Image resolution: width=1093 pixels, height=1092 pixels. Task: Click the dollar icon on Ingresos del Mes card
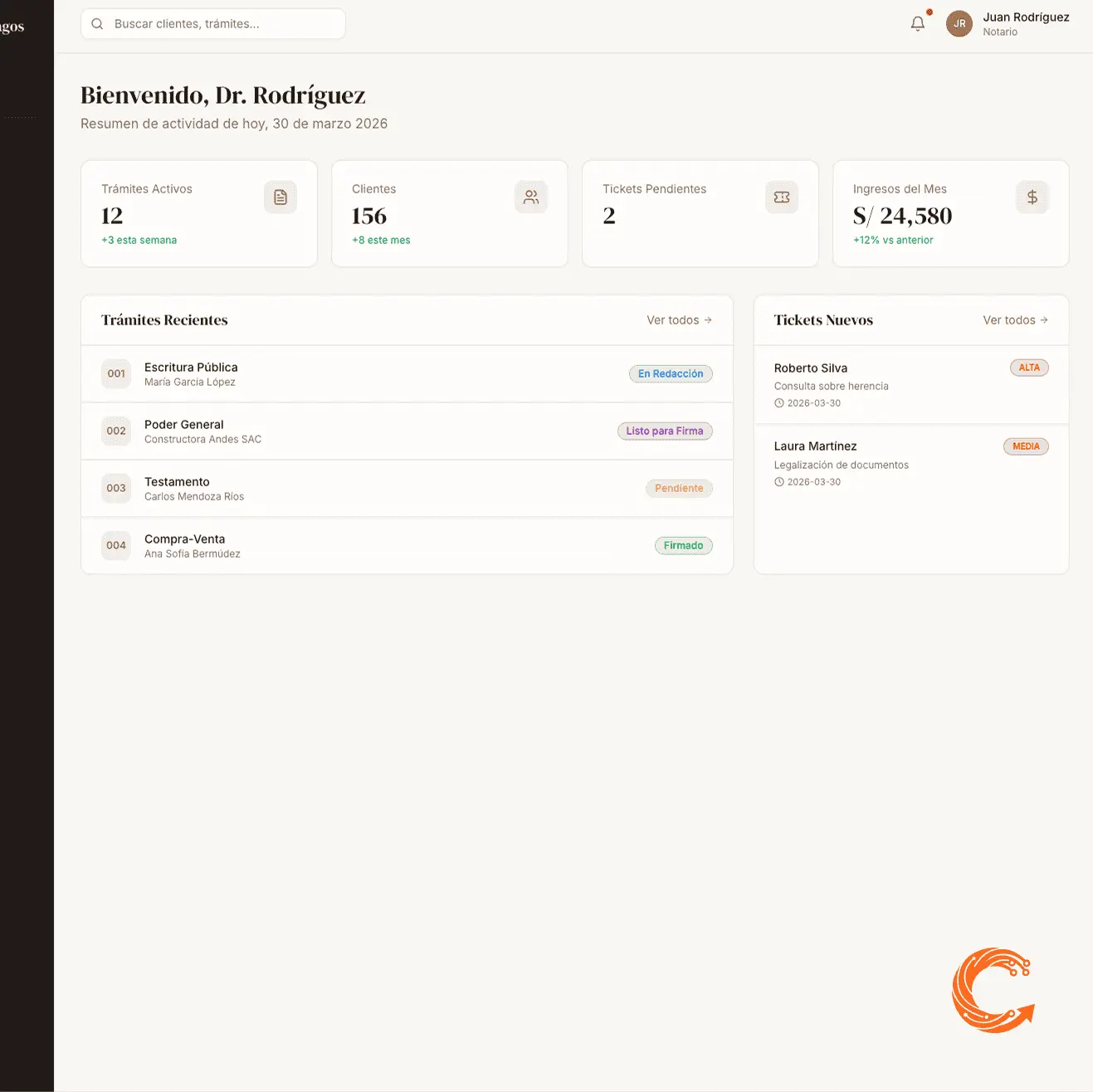(1032, 197)
